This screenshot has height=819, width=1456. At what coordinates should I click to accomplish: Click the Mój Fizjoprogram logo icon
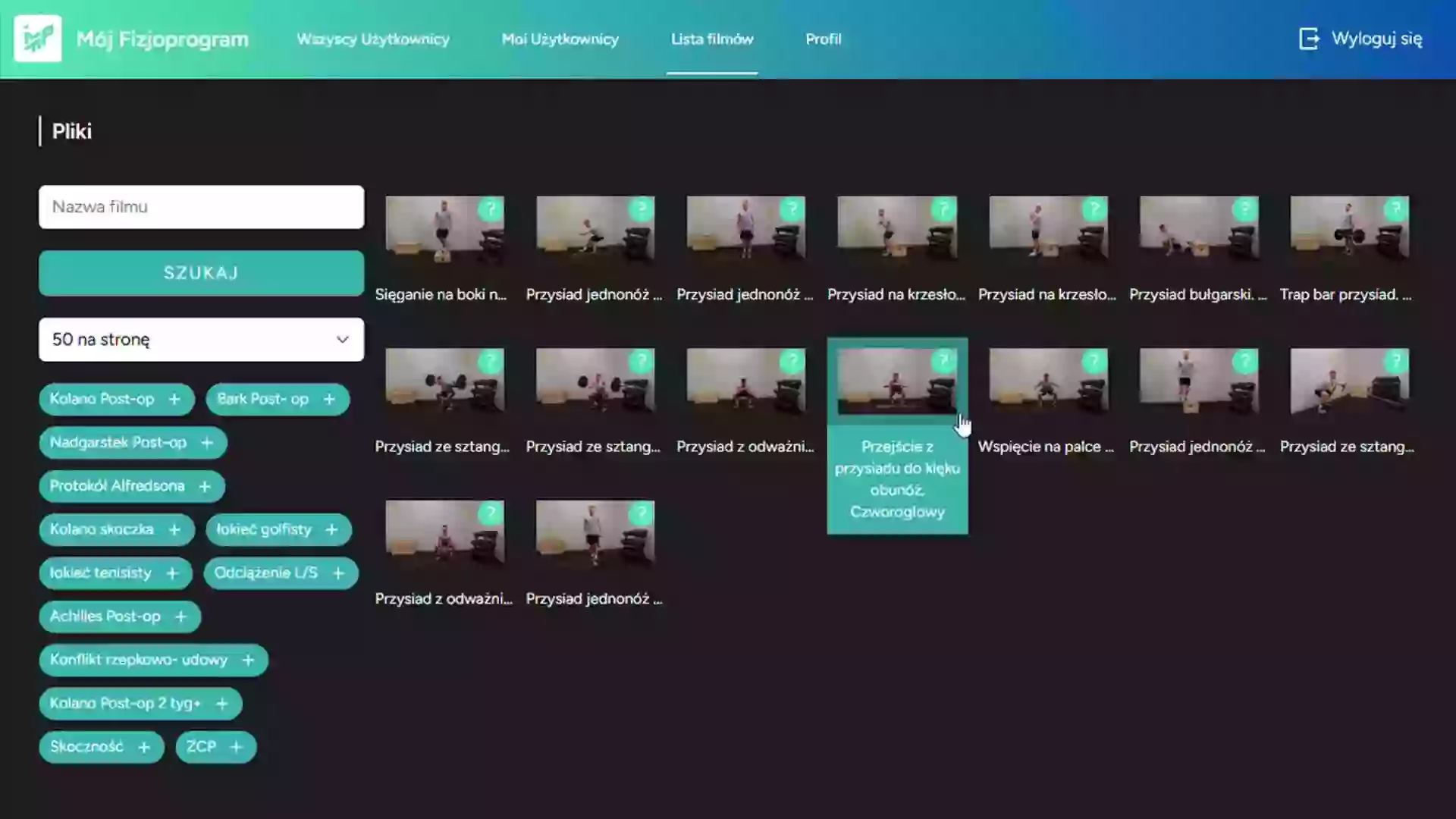(37, 39)
